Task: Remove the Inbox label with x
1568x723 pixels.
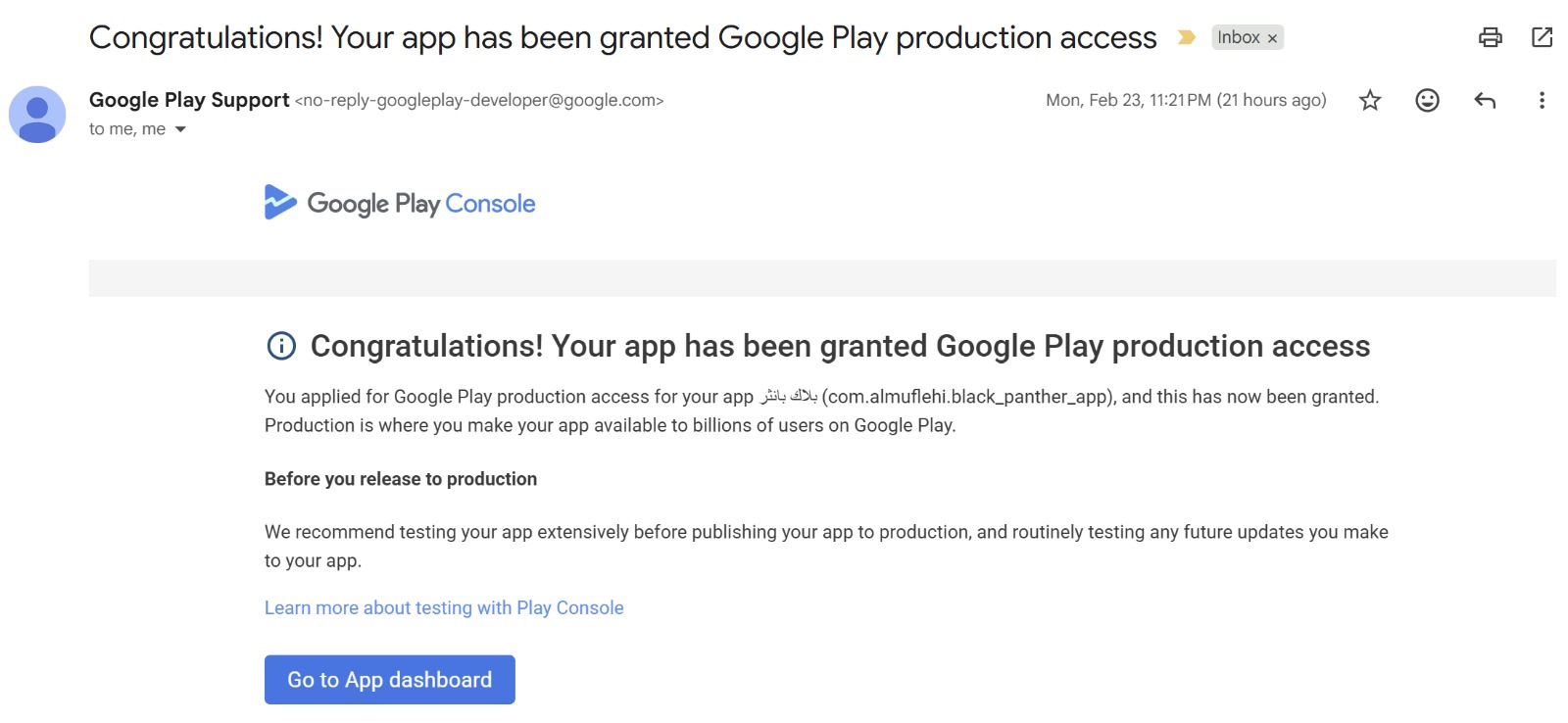Action: [x=1272, y=38]
